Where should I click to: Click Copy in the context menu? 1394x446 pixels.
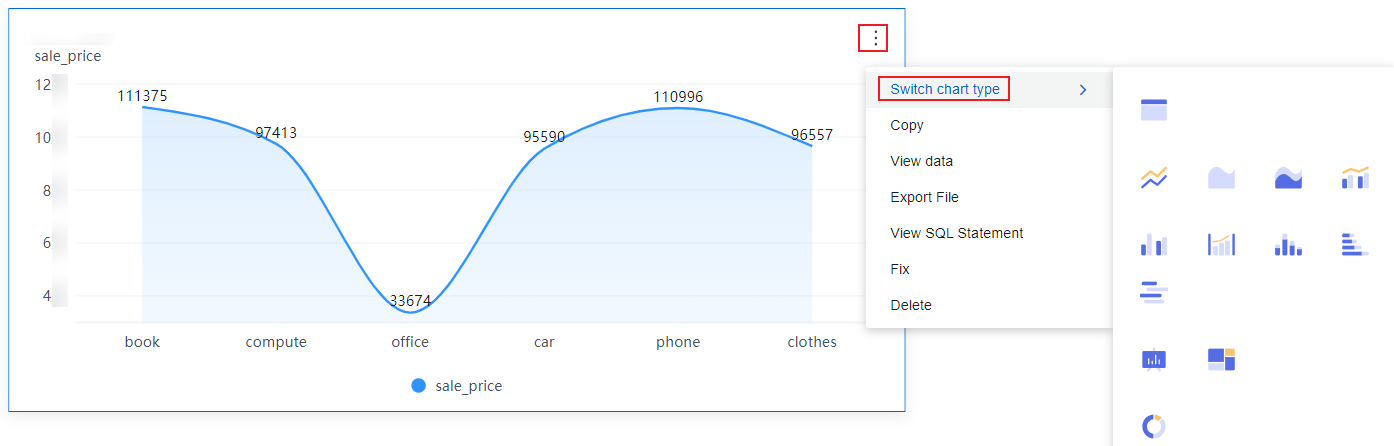click(907, 125)
